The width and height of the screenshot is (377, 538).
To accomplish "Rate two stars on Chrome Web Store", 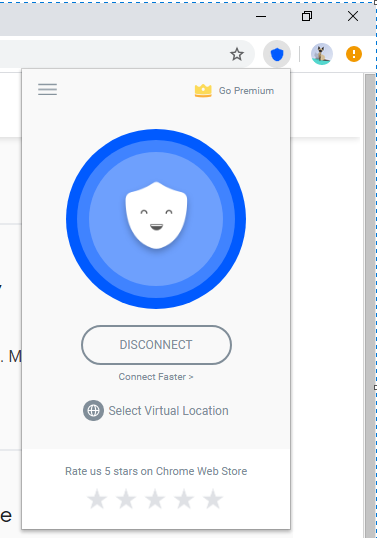I will [126, 499].
